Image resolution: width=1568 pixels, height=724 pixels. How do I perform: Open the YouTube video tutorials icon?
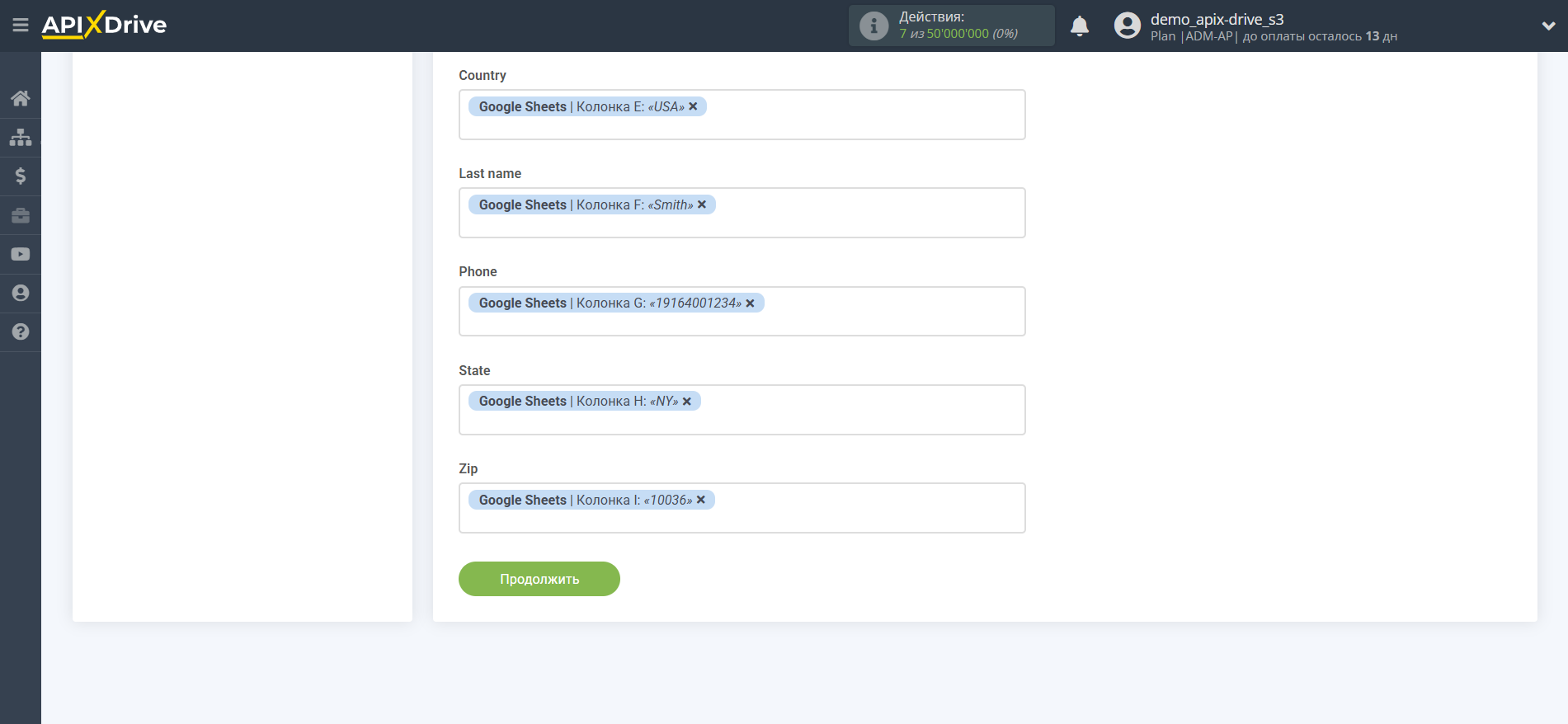point(21,254)
